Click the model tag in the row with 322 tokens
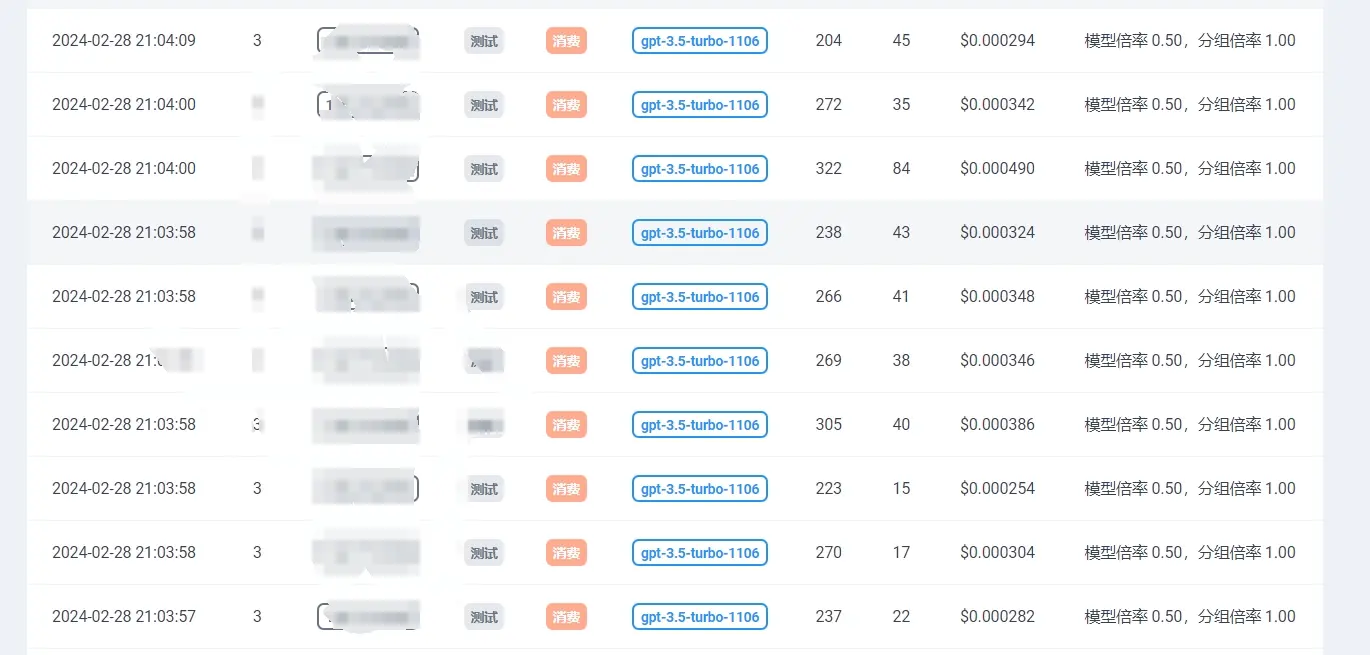The image size is (1370, 655). pyautogui.click(x=700, y=169)
